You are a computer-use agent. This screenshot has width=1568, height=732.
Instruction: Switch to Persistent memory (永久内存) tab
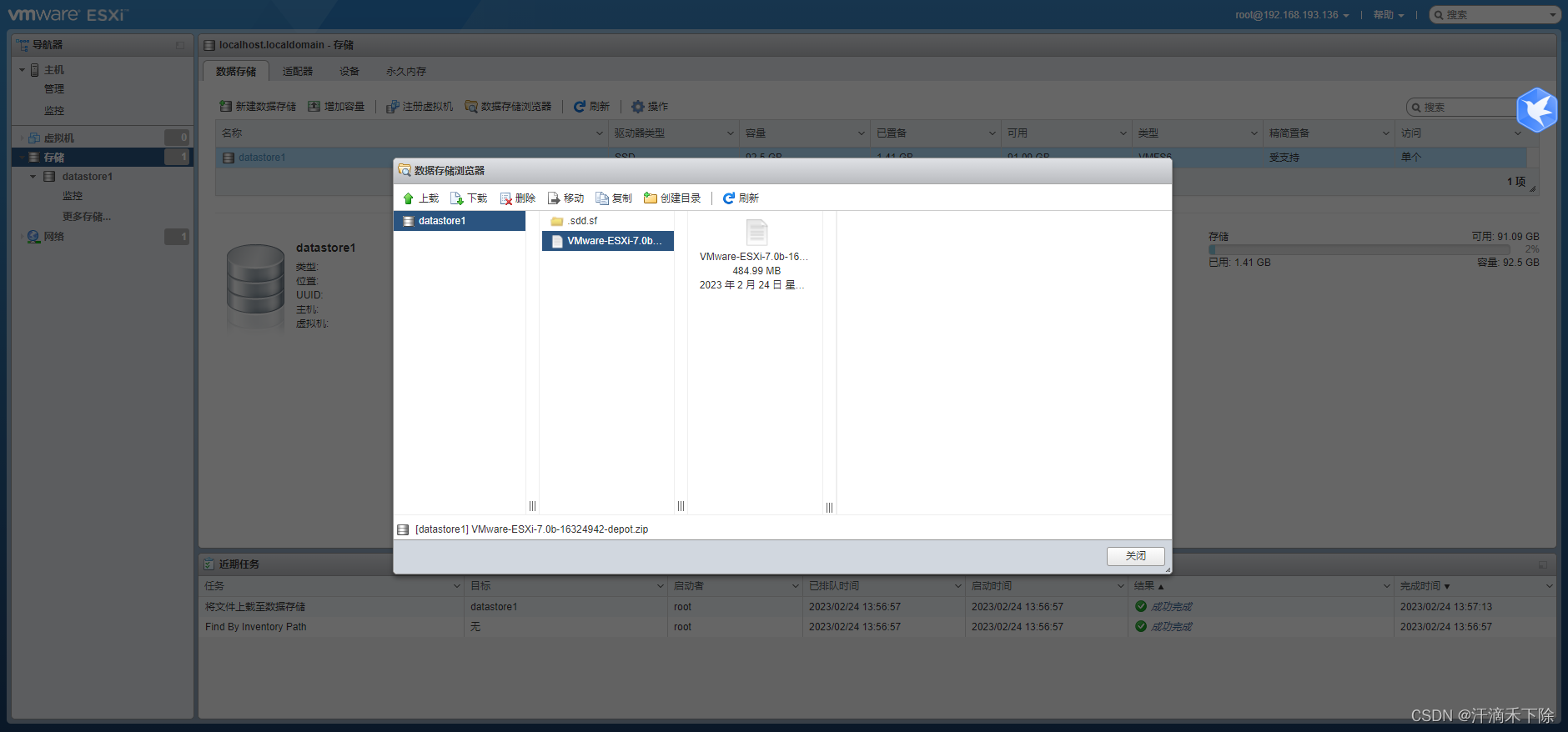(406, 72)
